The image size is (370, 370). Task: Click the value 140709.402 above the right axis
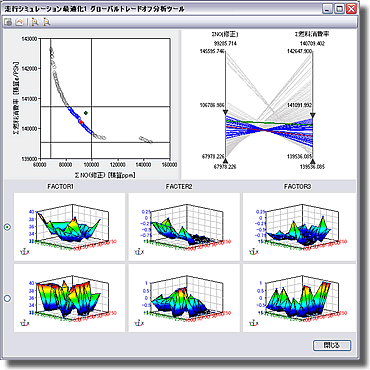(312, 43)
